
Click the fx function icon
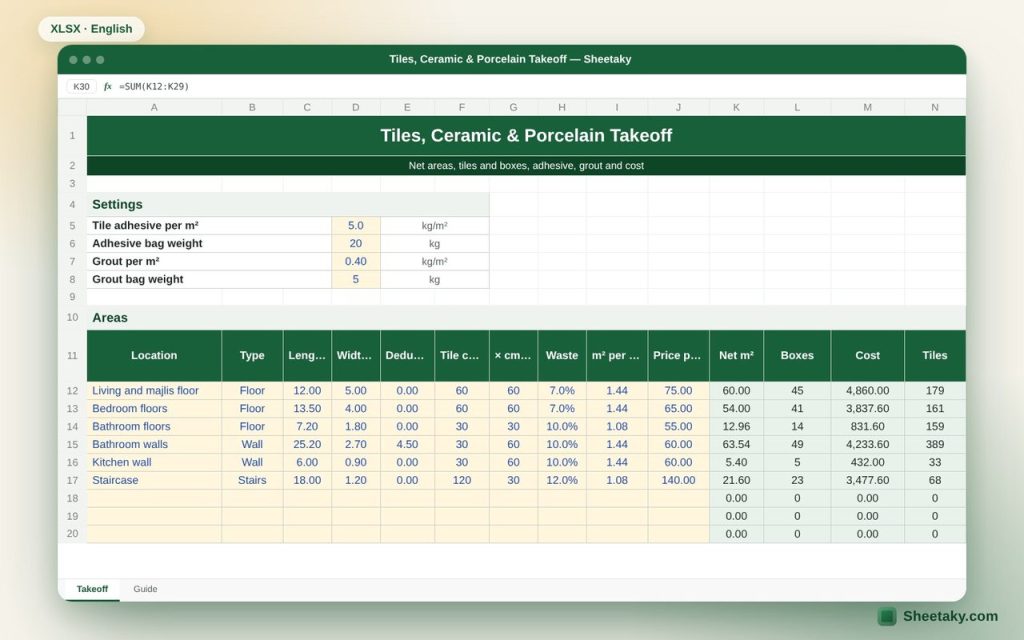(x=108, y=86)
